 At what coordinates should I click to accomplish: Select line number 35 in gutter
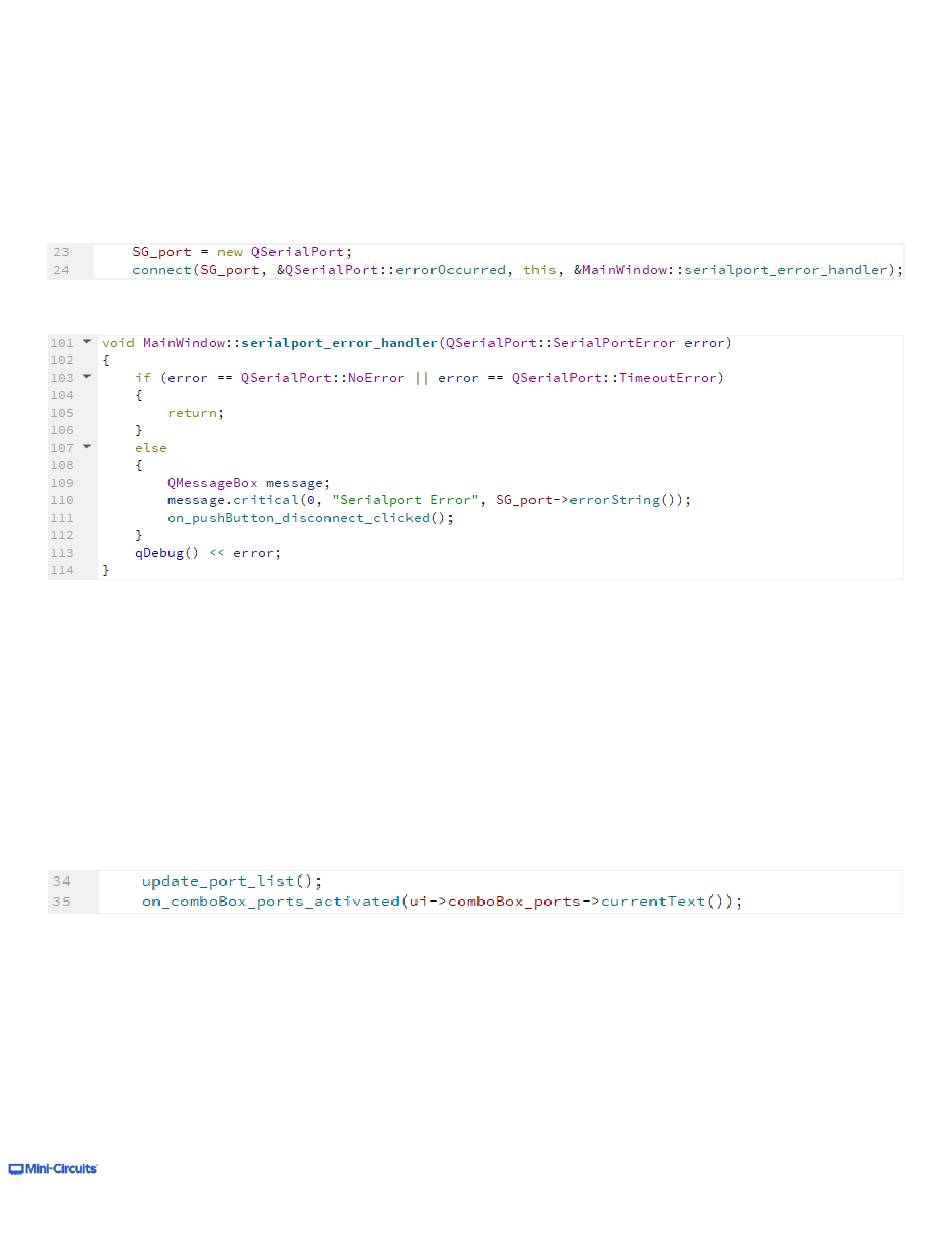pyautogui.click(x=62, y=901)
